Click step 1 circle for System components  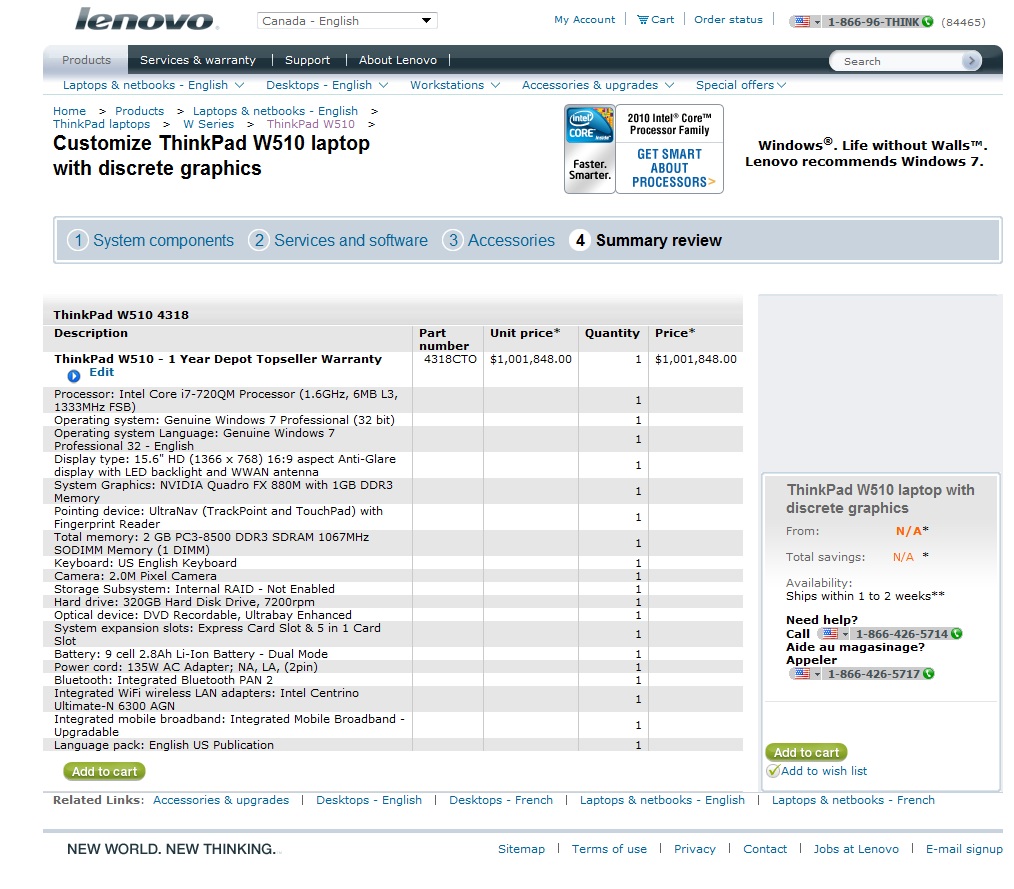[x=78, y=241]
